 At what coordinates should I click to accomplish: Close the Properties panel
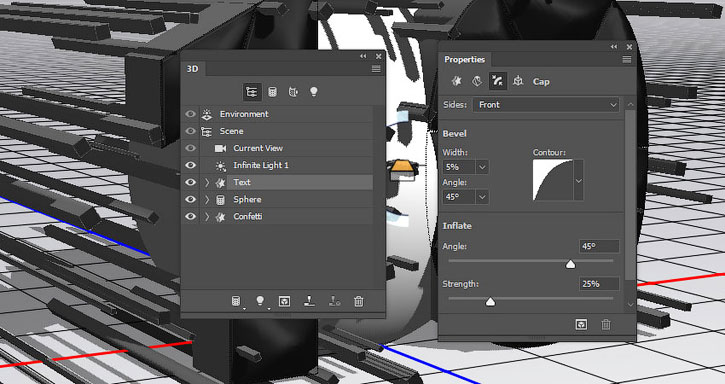pyautogui.click(x=629, y=47)
